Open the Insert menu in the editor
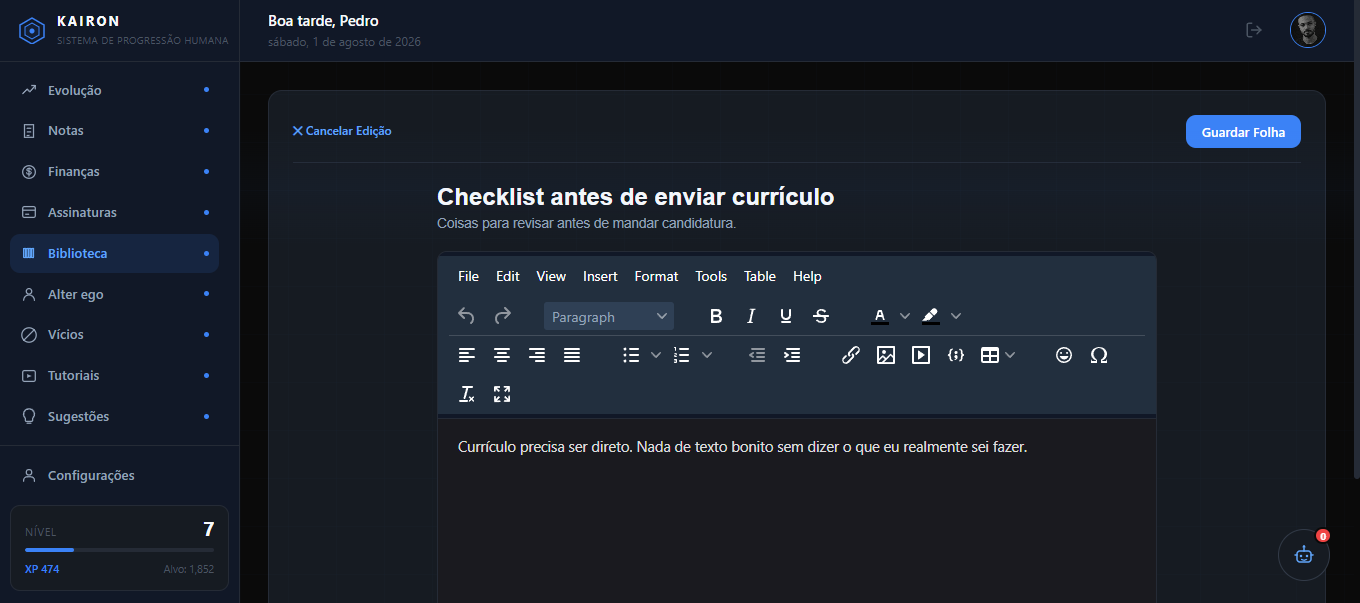Screen dimensions: 1360x603 (x=600, y=276)
